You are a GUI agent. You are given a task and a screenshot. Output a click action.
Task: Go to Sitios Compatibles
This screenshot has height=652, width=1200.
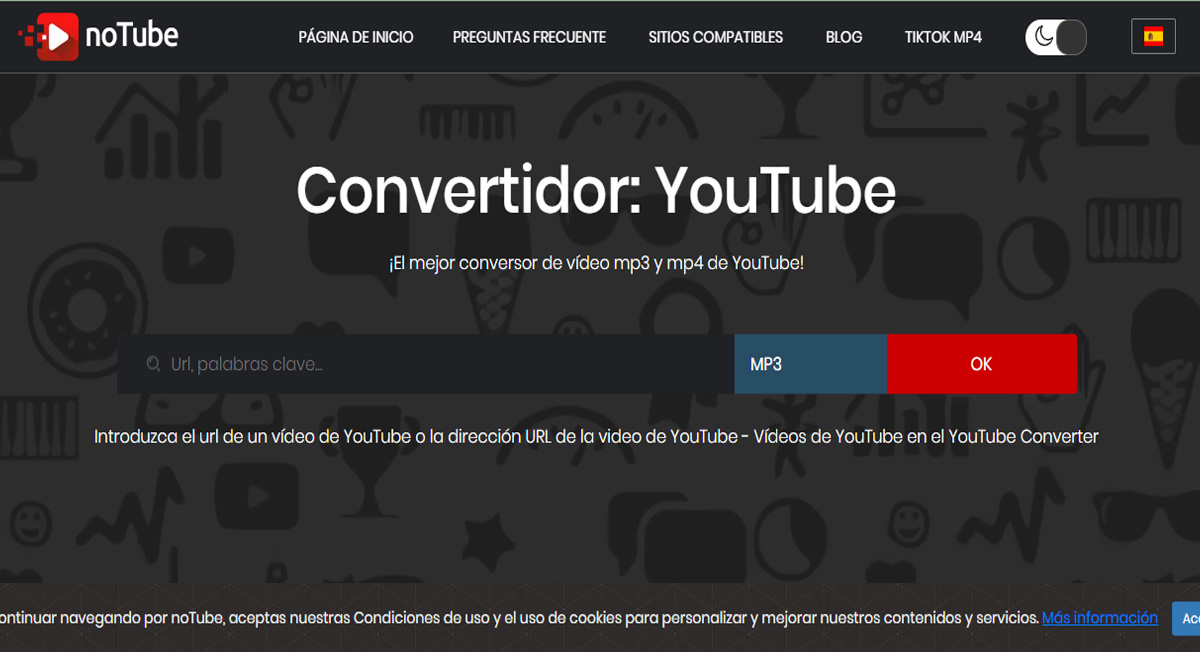pyautogui.click(x=716, y=37)
